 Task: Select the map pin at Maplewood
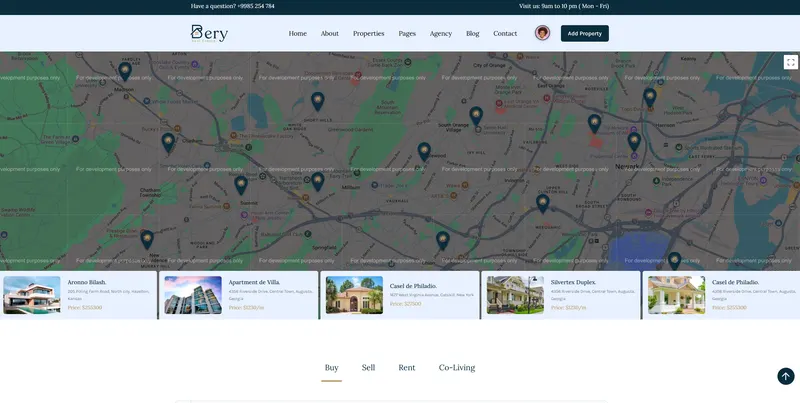pos(424,152)
